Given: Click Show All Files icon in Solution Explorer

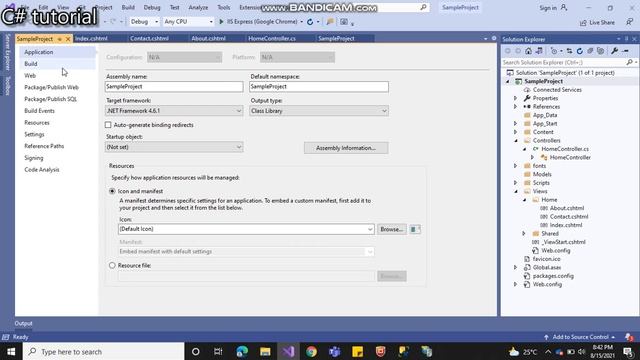Looking at the screenshot, I should [600, 51].
